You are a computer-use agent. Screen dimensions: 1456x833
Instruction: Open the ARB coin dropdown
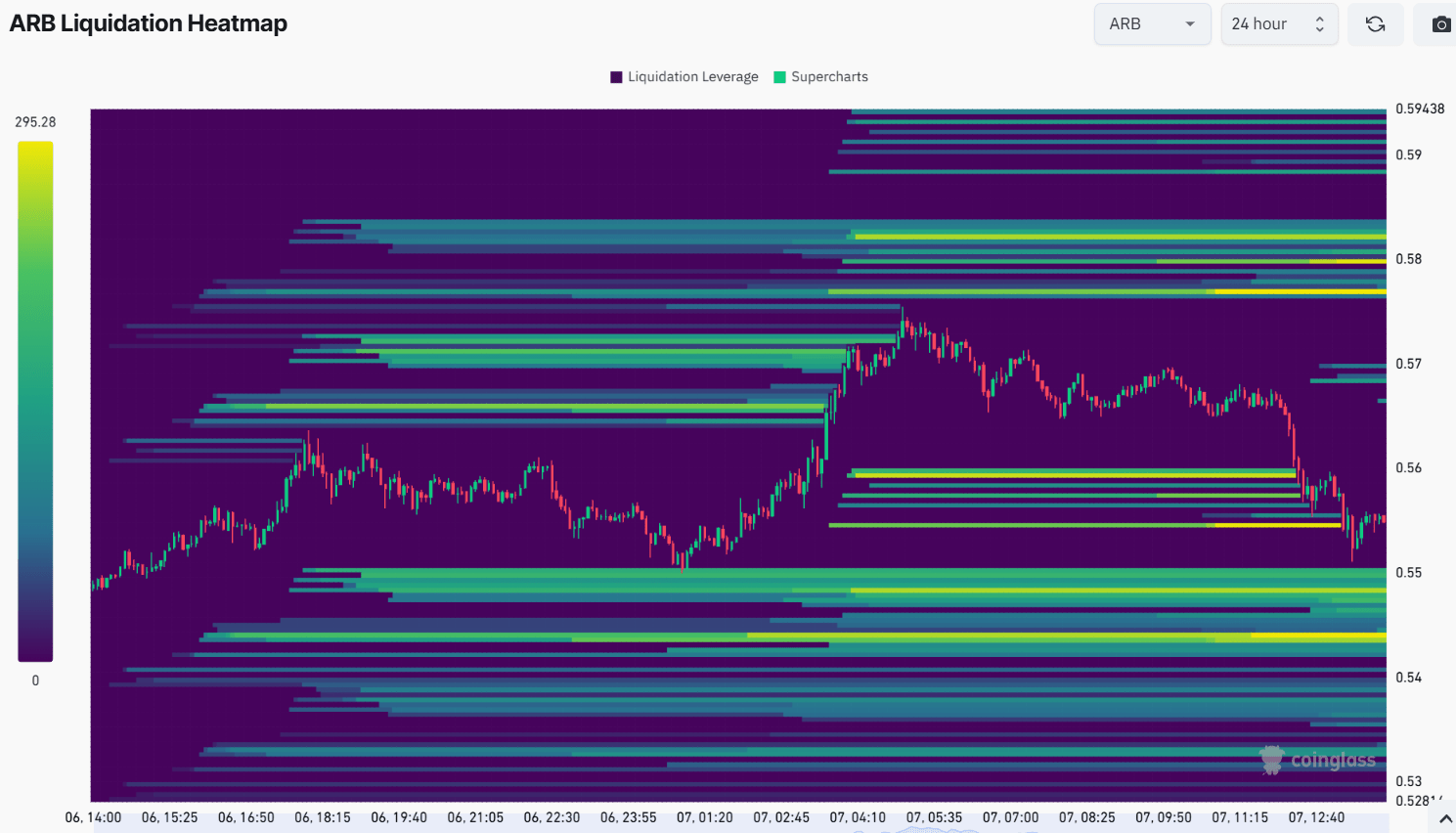click(x=1152, y=24)
